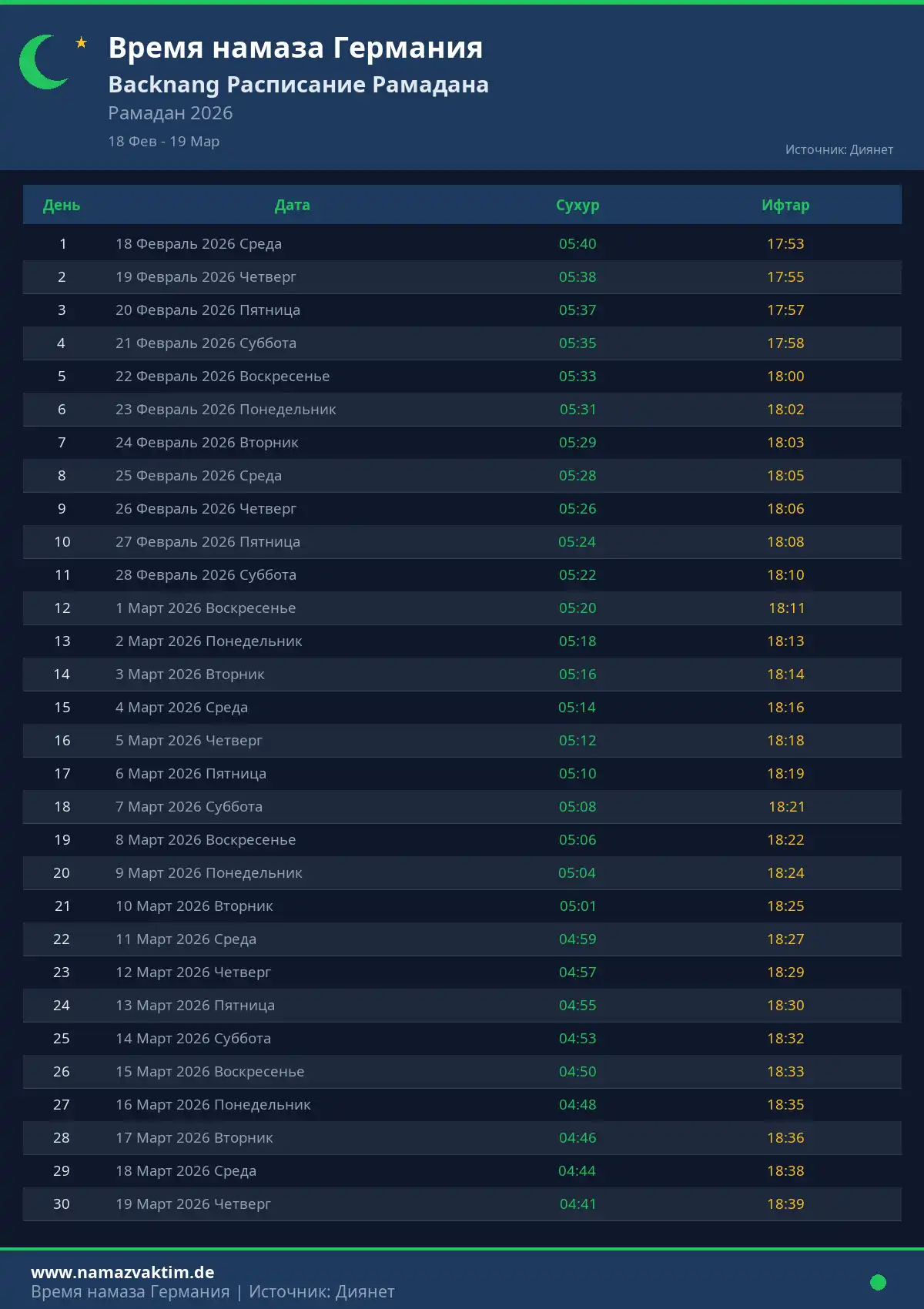
Task: Click the 'Источник: Диянет' header text
Action: 839,149
